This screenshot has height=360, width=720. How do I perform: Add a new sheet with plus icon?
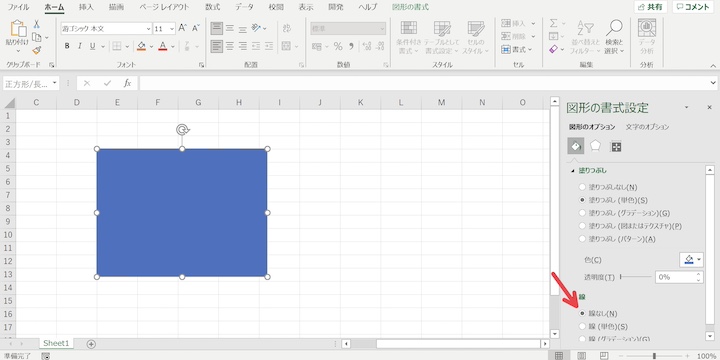pyautogui.click(x=91, y=344)
